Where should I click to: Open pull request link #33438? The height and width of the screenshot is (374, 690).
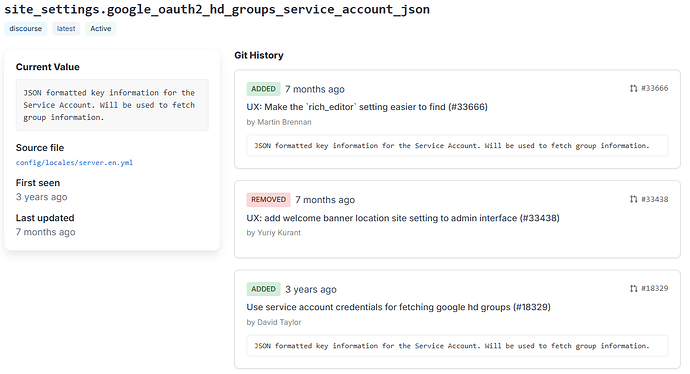coord(654,199)
